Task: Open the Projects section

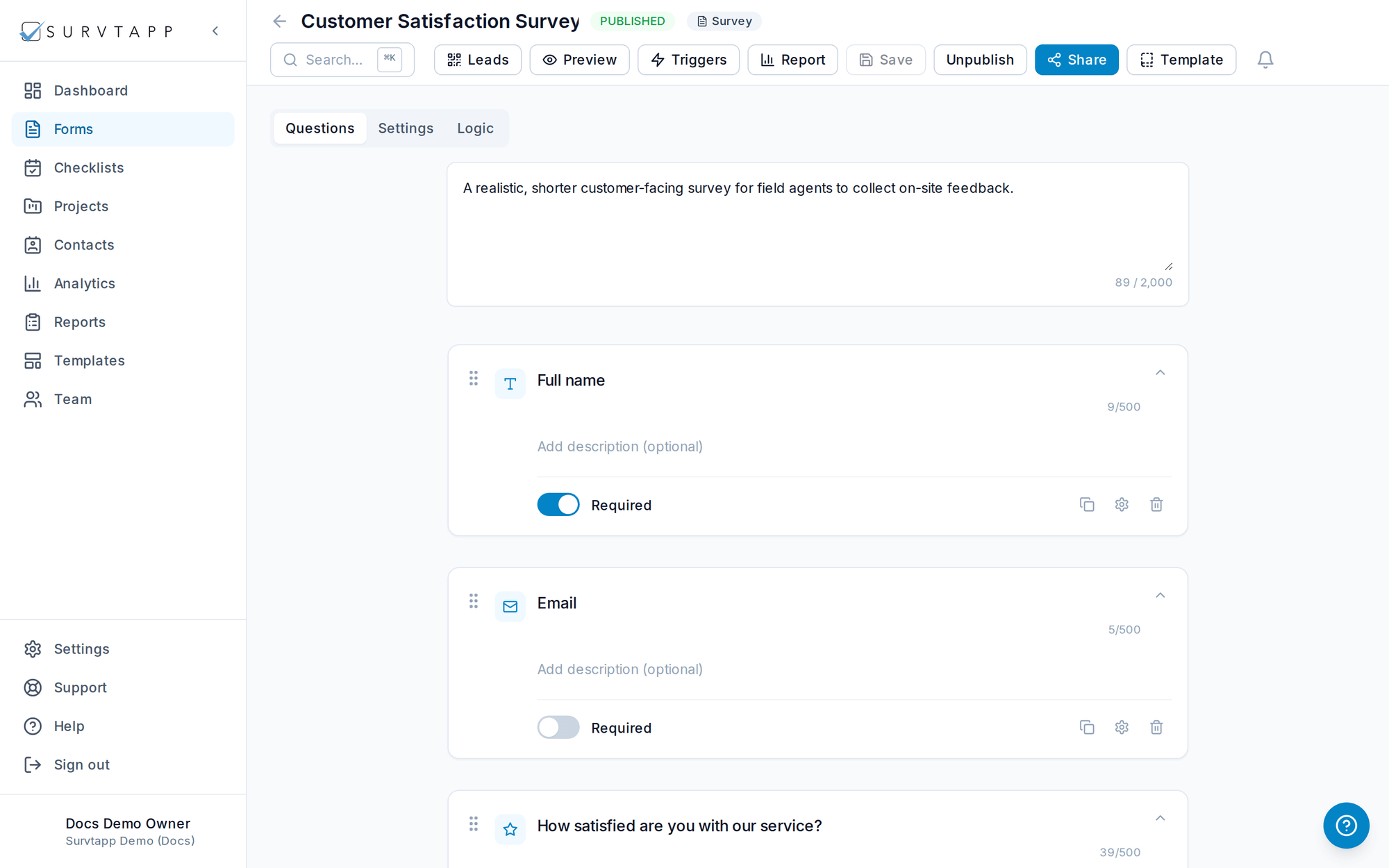Action: [123, 206]
